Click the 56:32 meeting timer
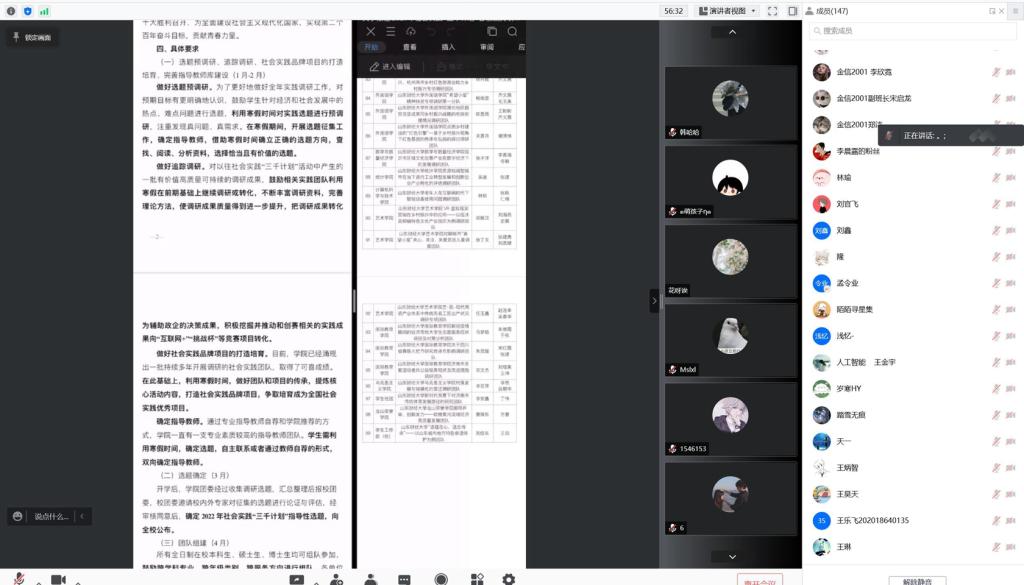 click(x=673, y=11)
